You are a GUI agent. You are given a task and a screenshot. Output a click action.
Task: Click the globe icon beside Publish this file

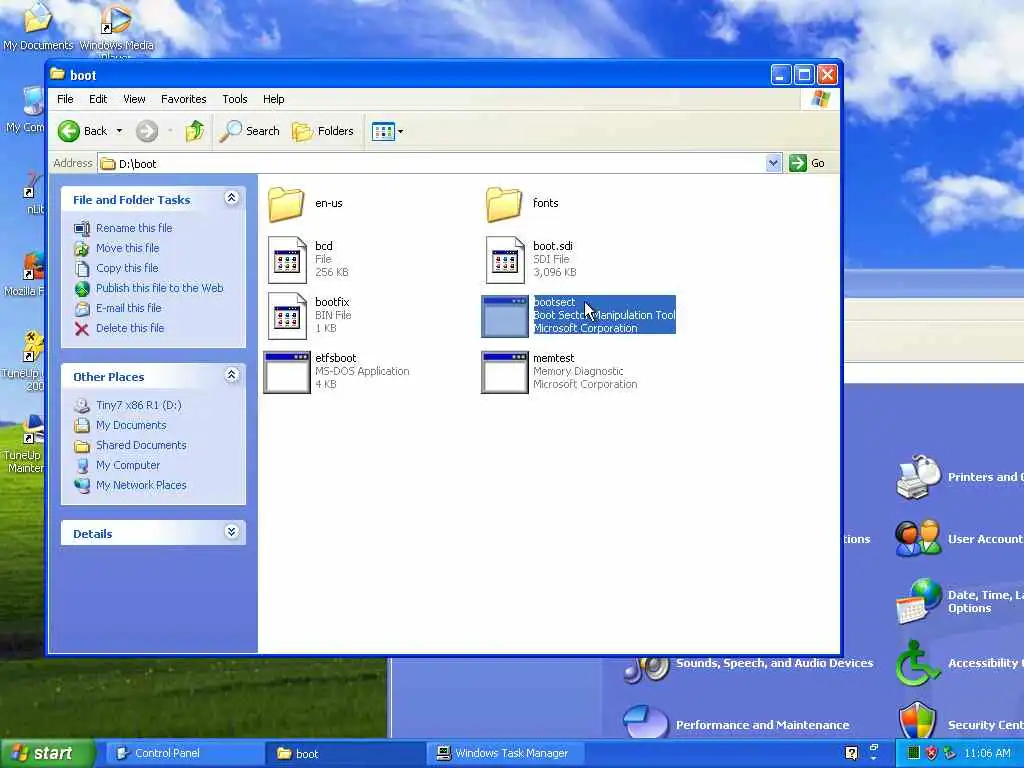[x=82, y=289]
